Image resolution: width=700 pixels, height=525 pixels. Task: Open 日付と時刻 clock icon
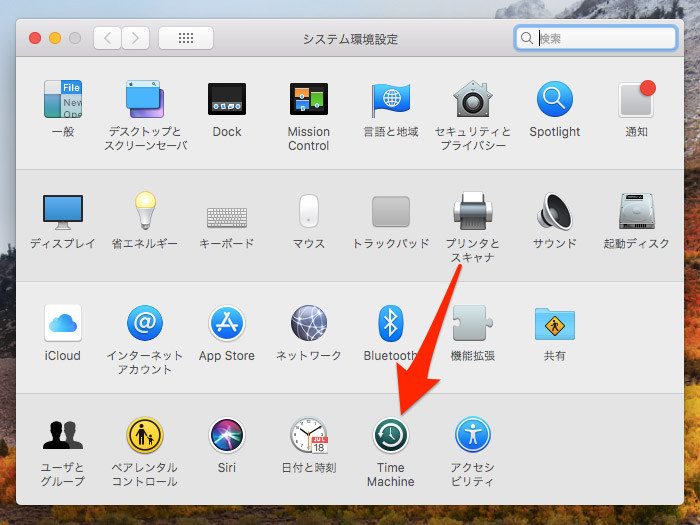[x=308, y=435]
